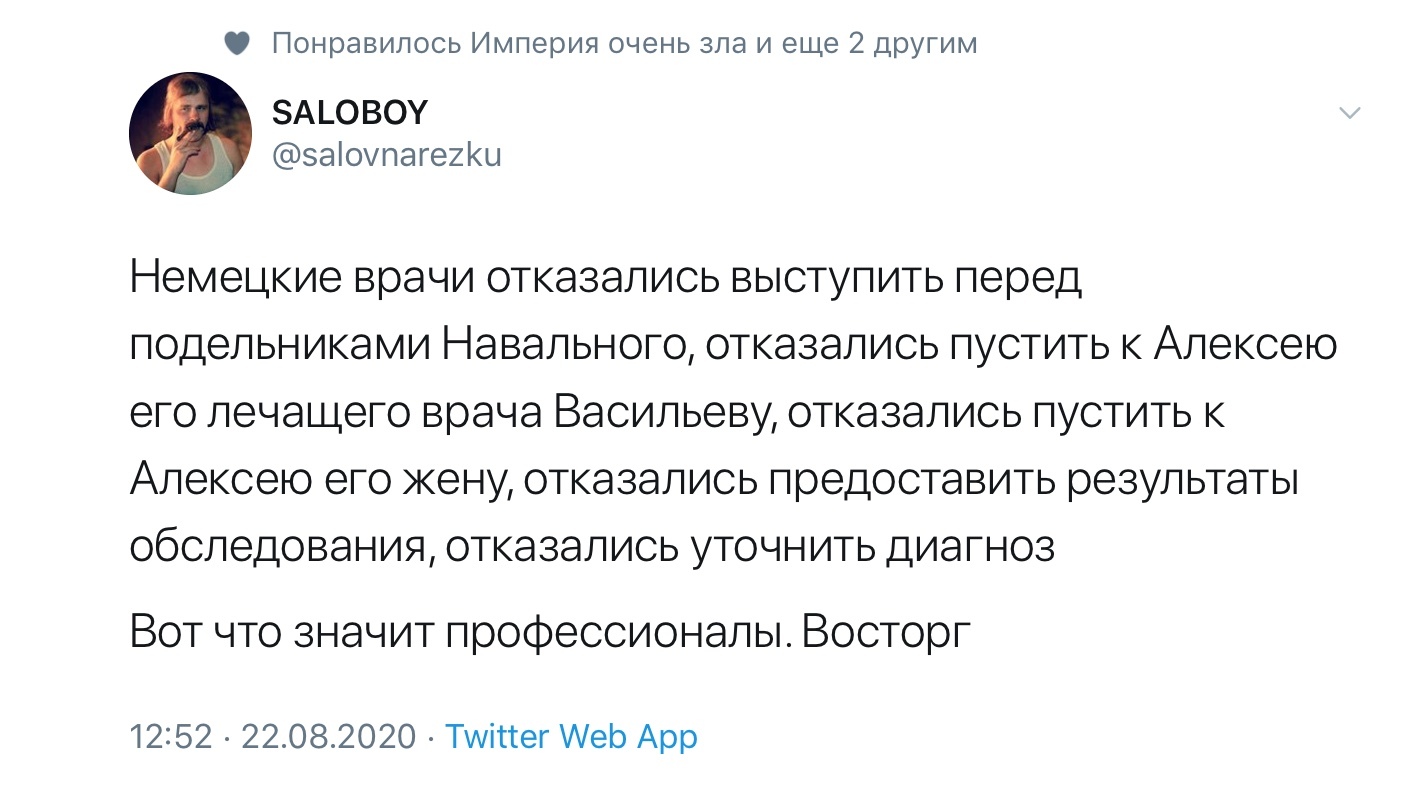Screen dimensions: 1413x787
Task: Click the 22.08.2020 tweet date
Action: [328, 737]
